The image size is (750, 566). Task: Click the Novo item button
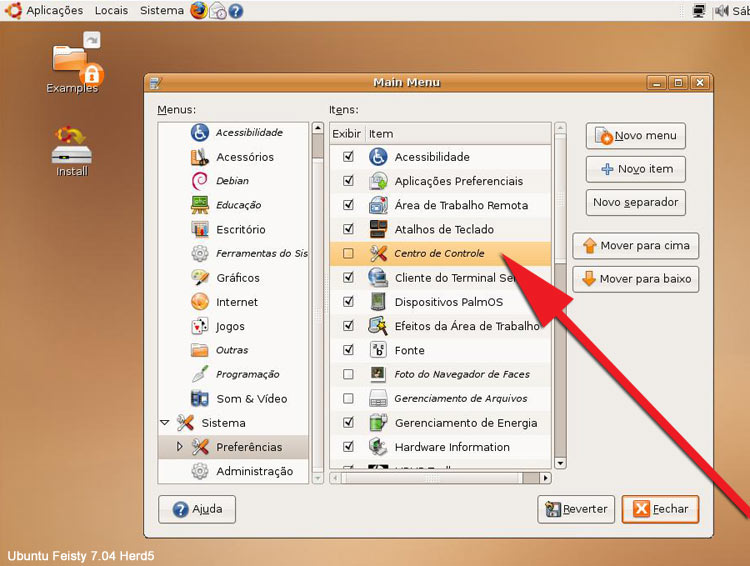[x=635, y=169]
